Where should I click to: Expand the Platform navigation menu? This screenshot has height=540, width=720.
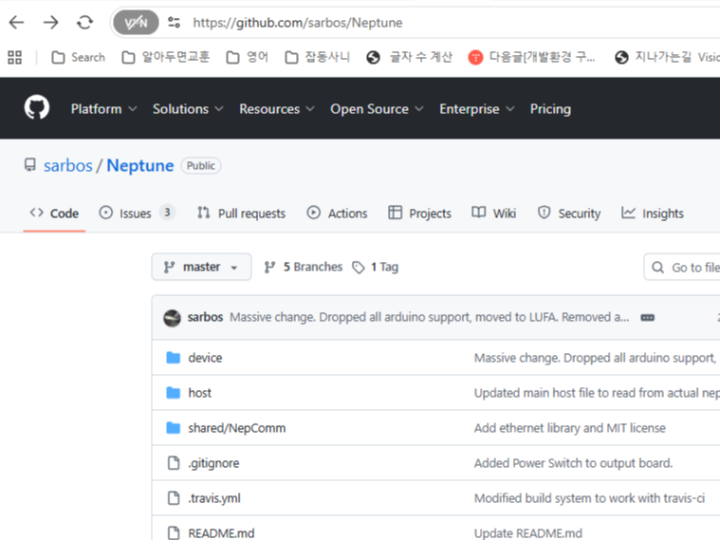click(x=103, y=109)
